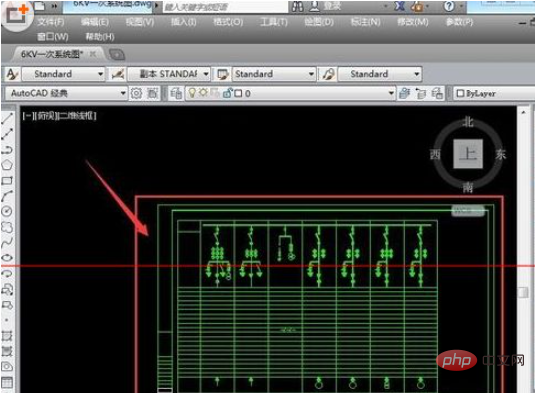This screenshot has height=393, width=535.
Task: Select the Ellipse Arc tool
Action: [7, 274]
